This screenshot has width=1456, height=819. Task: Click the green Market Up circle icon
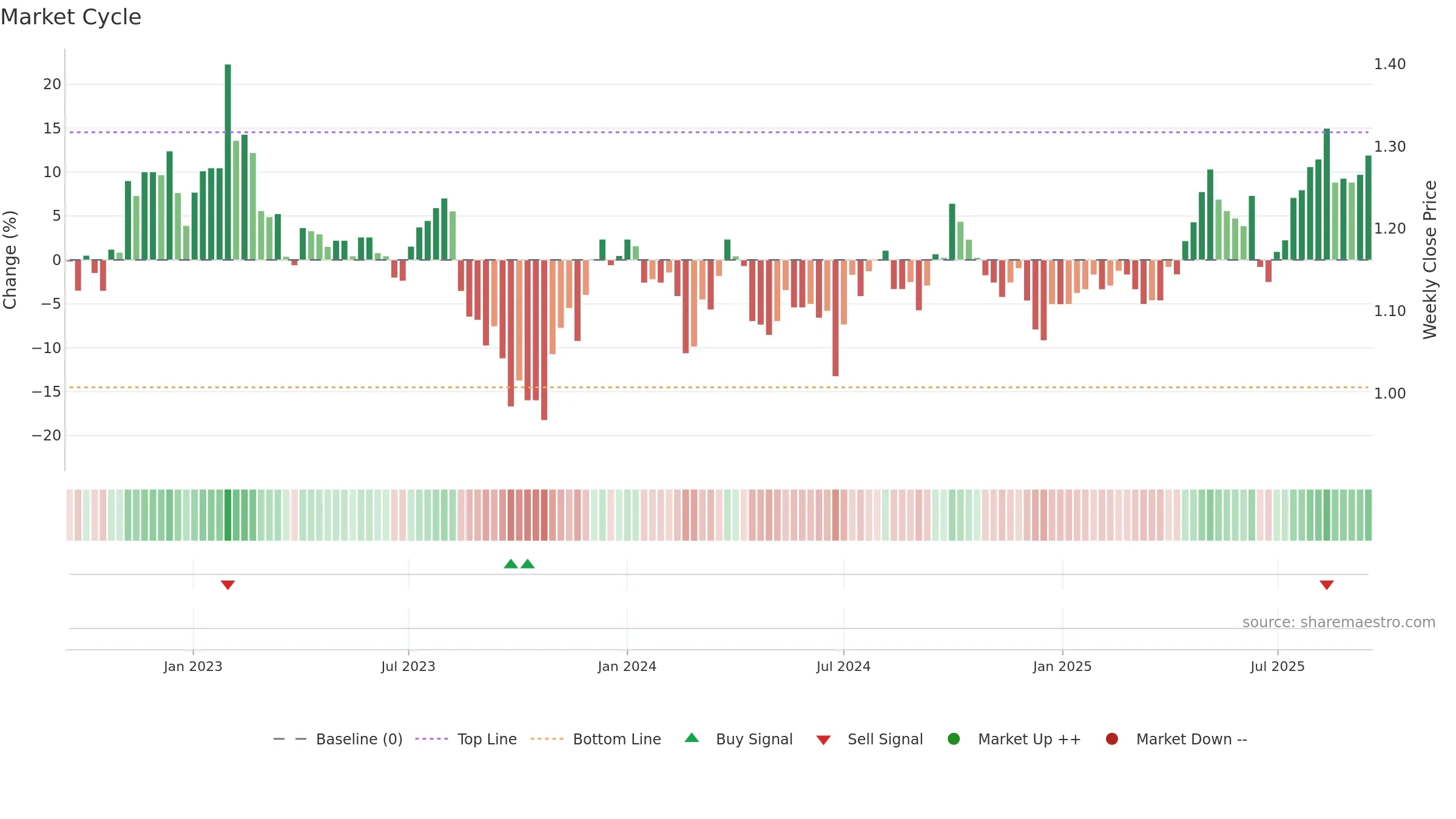(954, 739)
